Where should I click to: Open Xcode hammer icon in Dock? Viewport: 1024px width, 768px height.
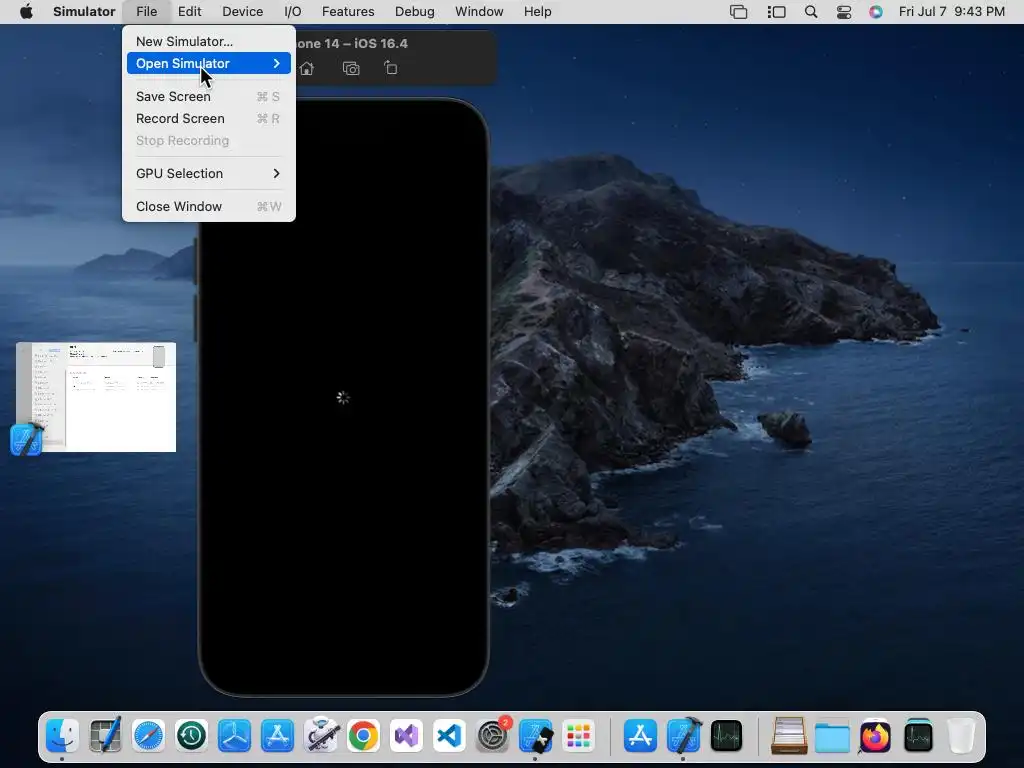tap(684, 736)
